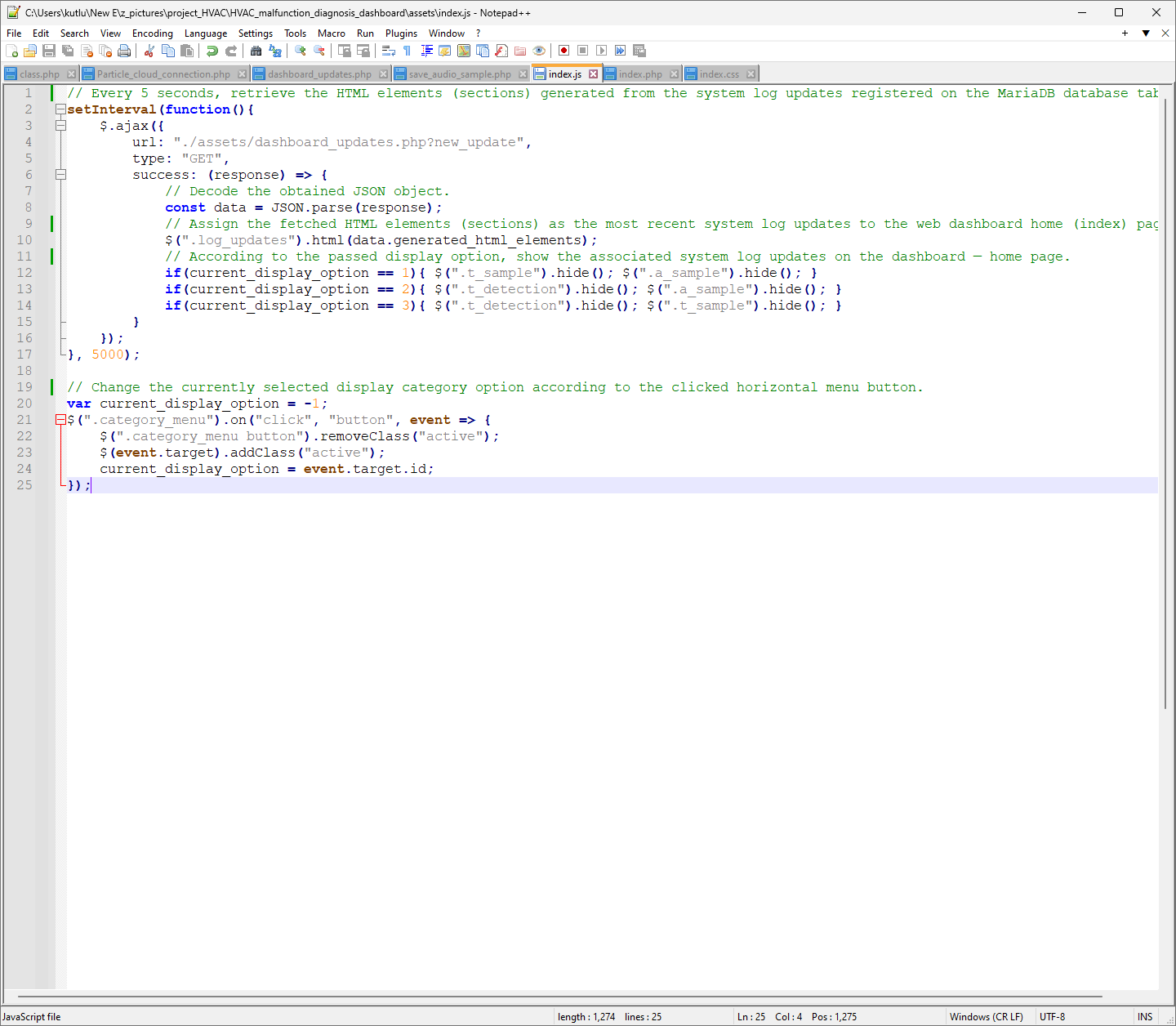
Task: Click the Print toolbar icon
Action: point(124,51)
